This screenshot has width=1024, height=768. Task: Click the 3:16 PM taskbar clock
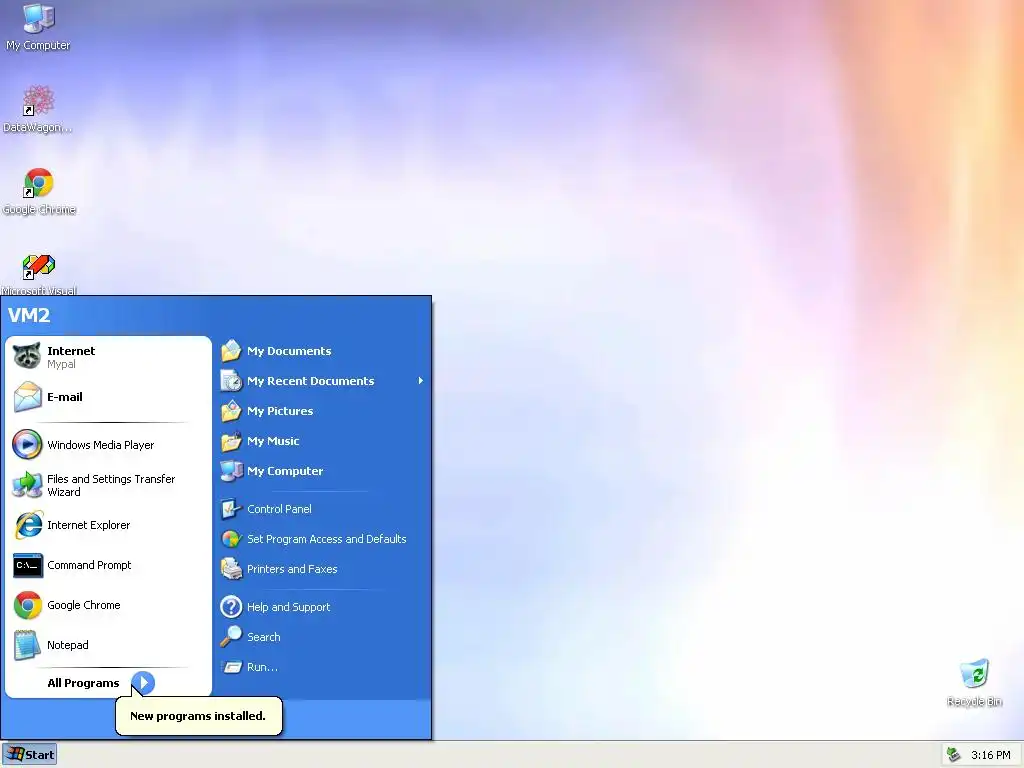(991, 755)
